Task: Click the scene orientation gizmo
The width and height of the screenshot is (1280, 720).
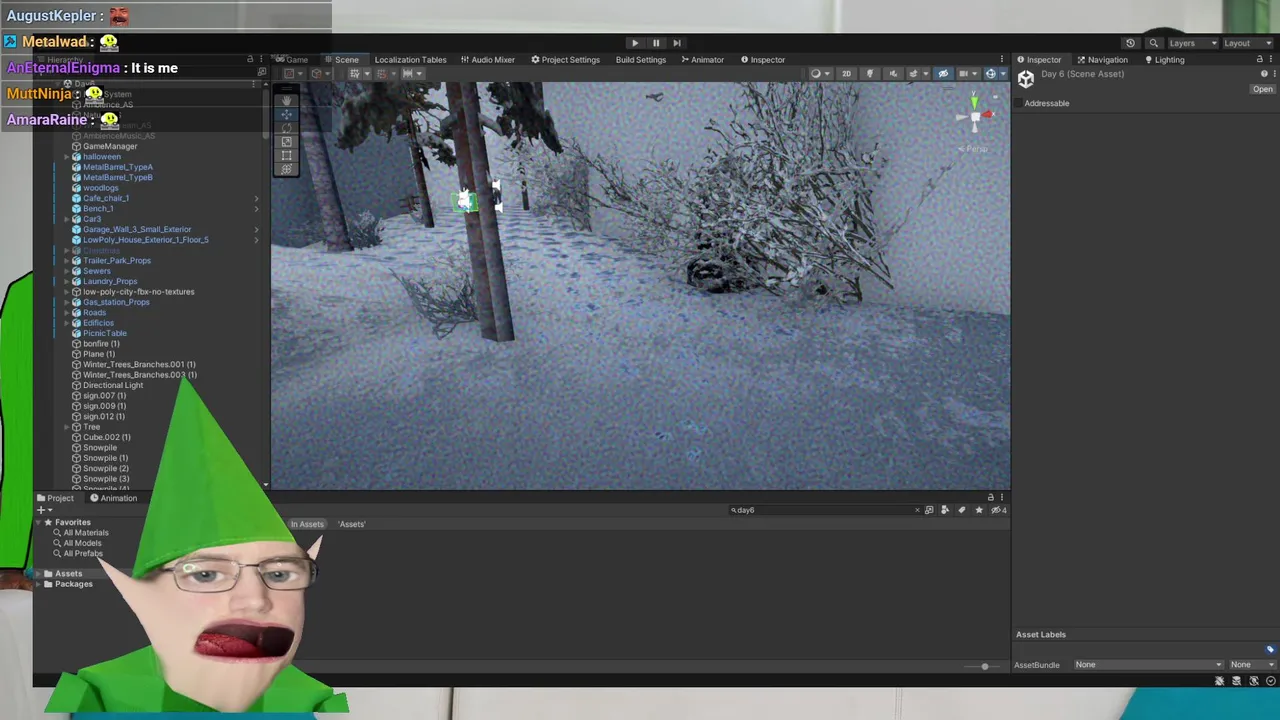Action: tap(975, 117)
